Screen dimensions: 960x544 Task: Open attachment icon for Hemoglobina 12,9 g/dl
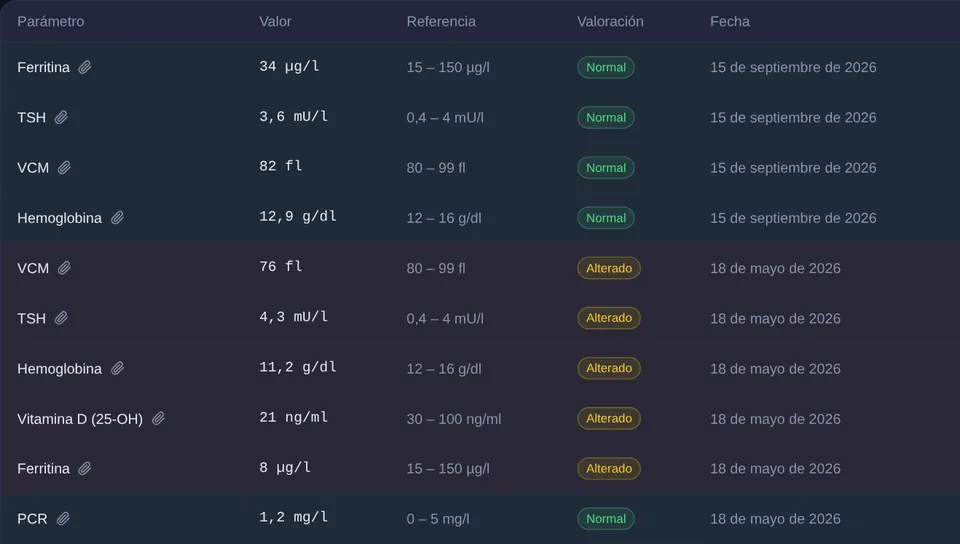[x=117, y=218]
